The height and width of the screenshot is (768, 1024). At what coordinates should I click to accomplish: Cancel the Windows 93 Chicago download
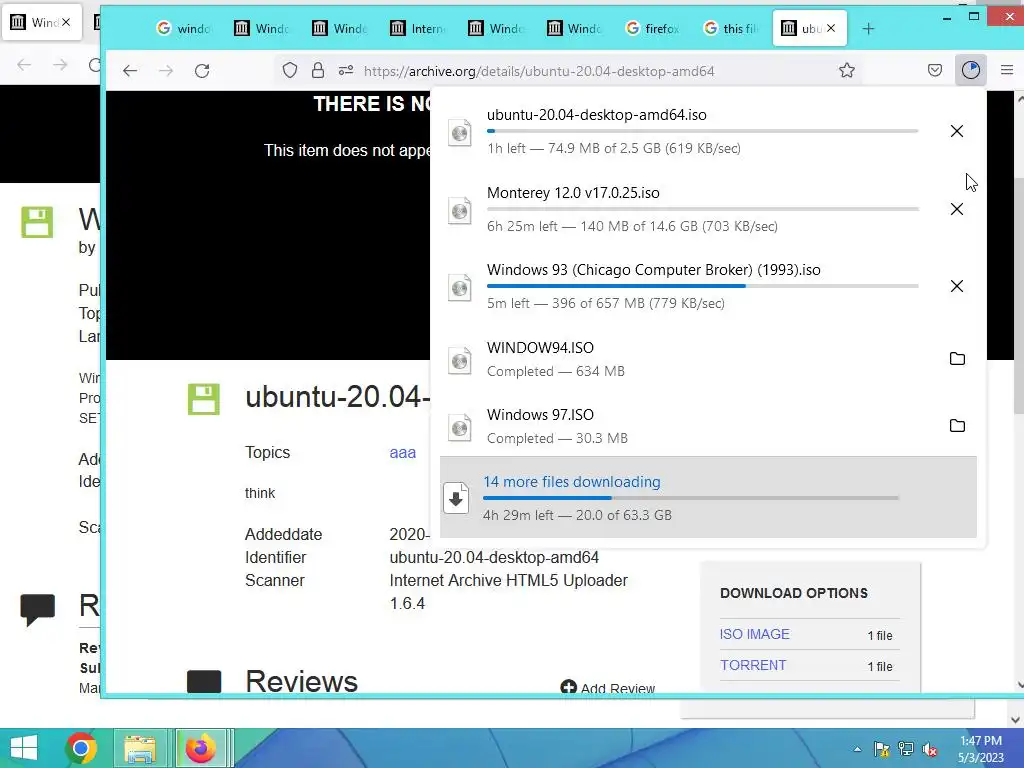click(x=957, y=286)
